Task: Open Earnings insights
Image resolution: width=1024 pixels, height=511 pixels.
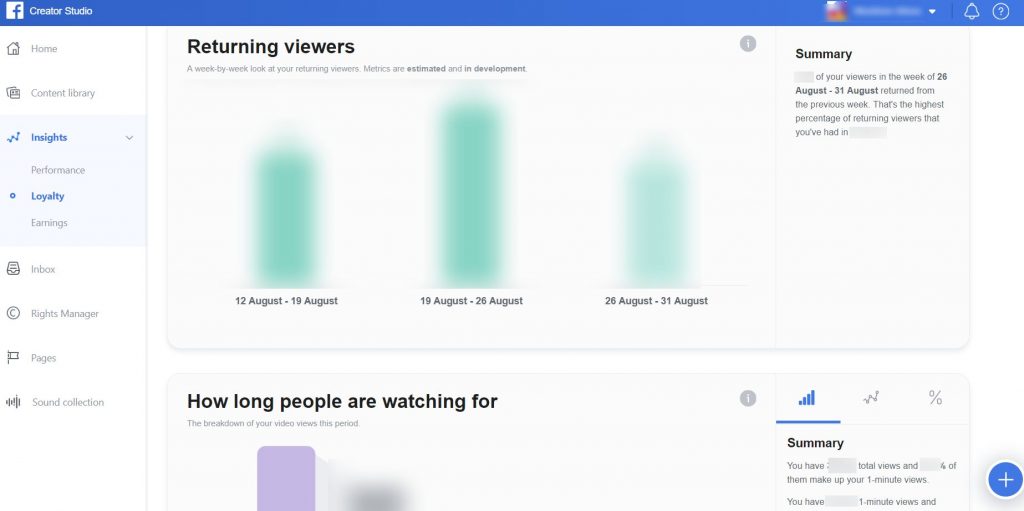Action: point(49,223)
